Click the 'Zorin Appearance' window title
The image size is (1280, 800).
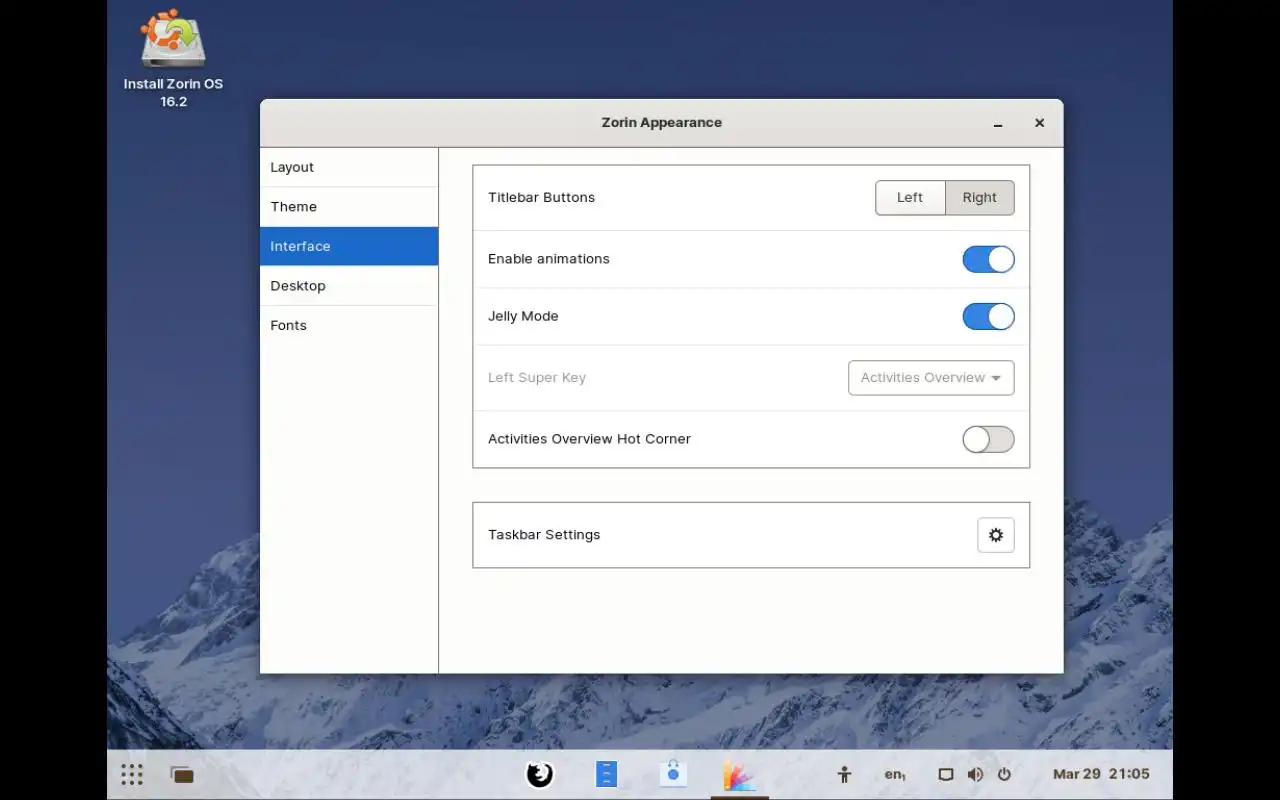(x=661, y=122)
